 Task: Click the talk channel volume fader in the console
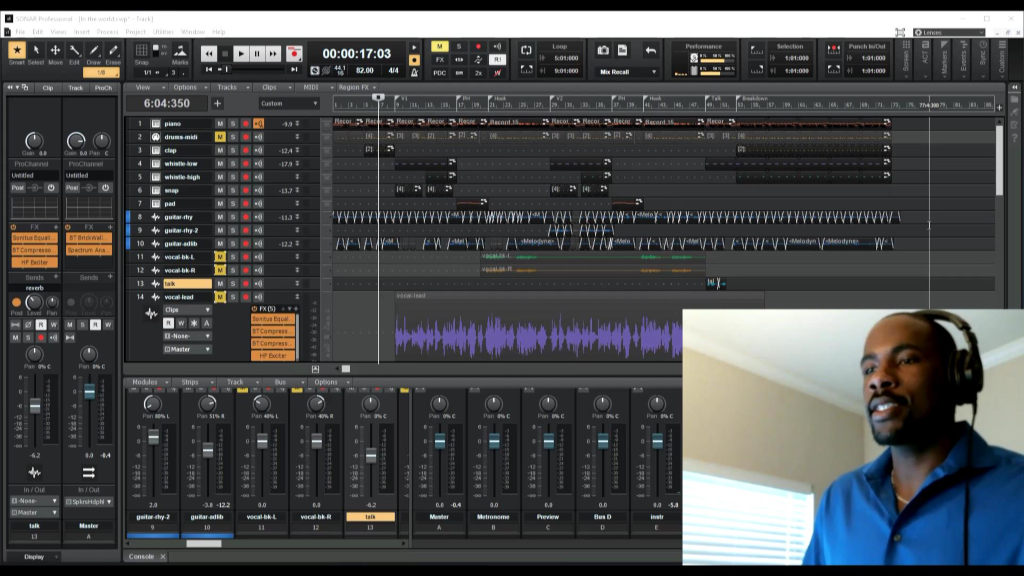pos(371,455)
